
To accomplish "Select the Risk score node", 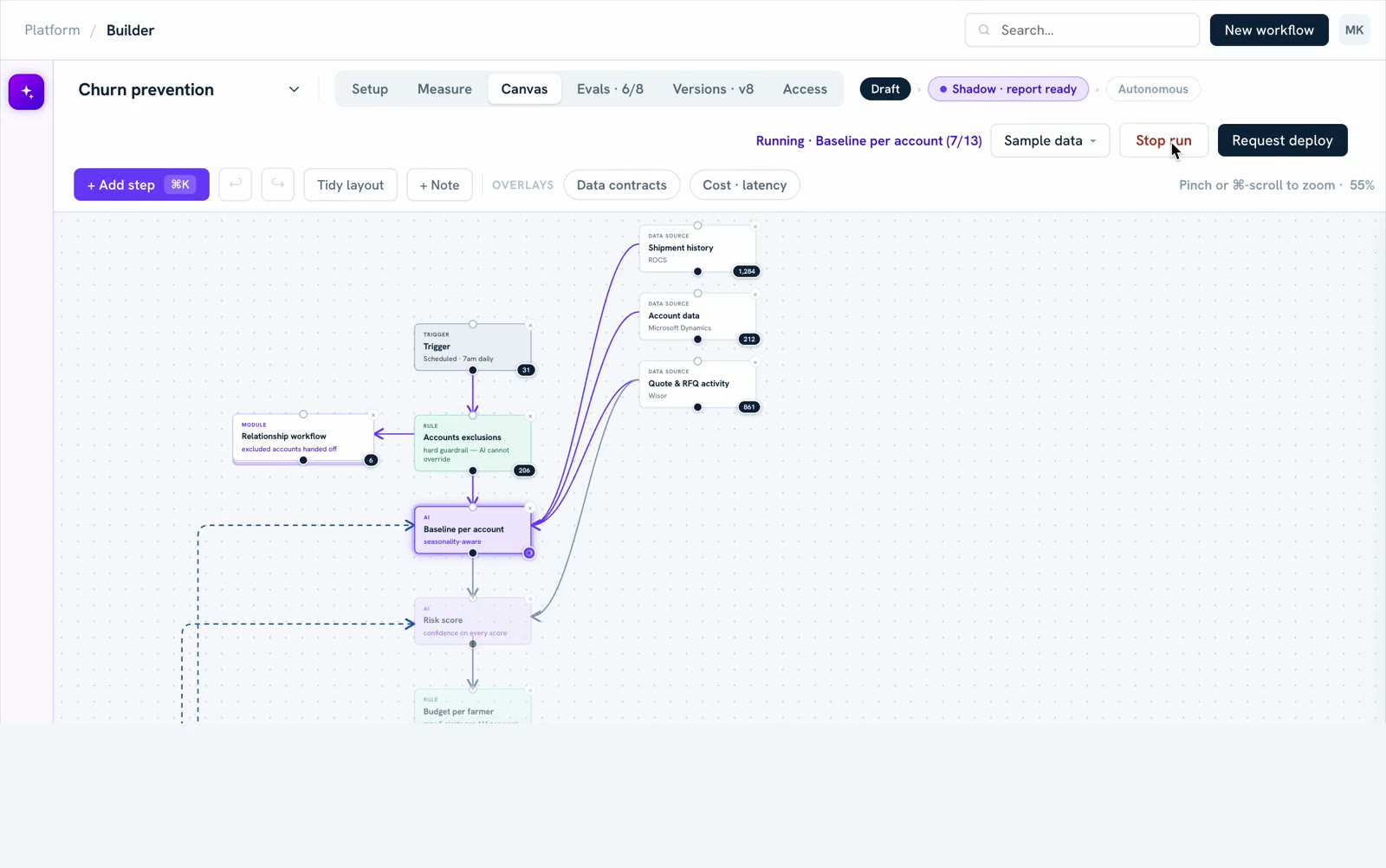I will point(472,621).
